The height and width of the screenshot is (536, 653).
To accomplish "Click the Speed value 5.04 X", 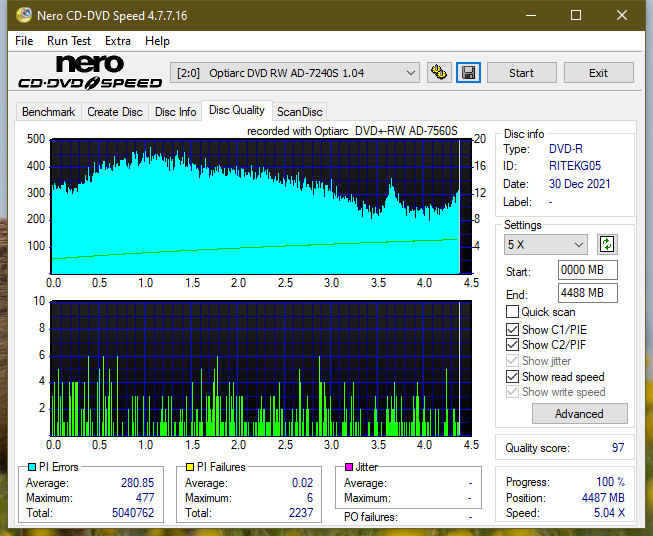I will (609, 513).
